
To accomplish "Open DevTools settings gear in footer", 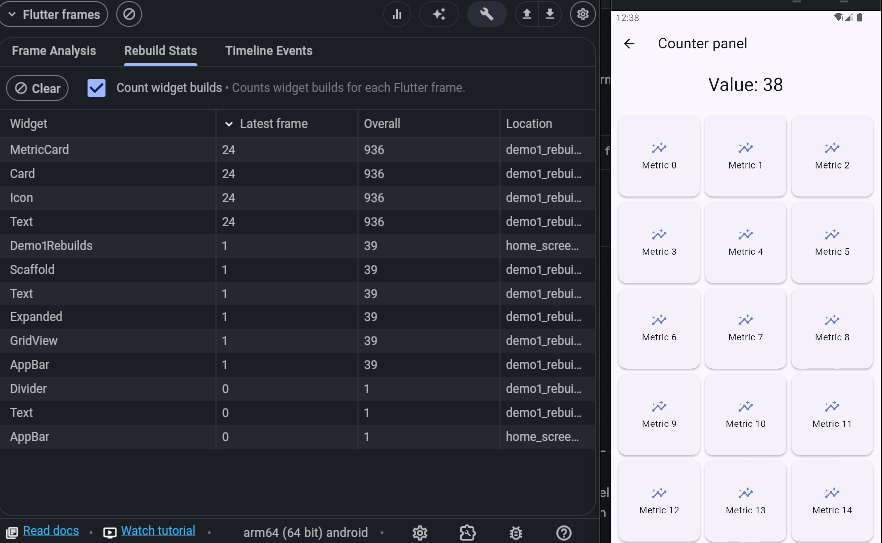I will 420,532.
